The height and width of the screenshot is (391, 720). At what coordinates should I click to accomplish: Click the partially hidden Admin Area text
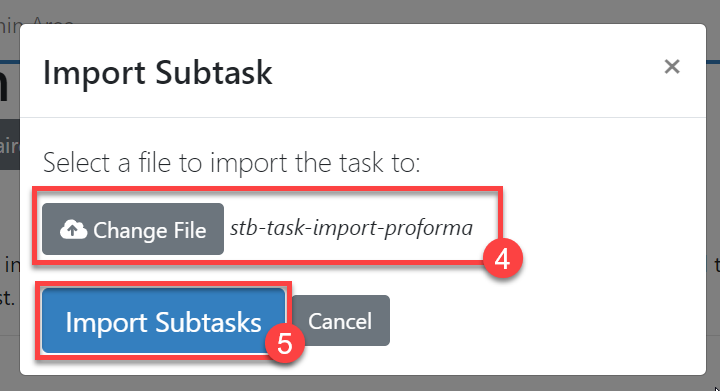[x=37, y=22]
